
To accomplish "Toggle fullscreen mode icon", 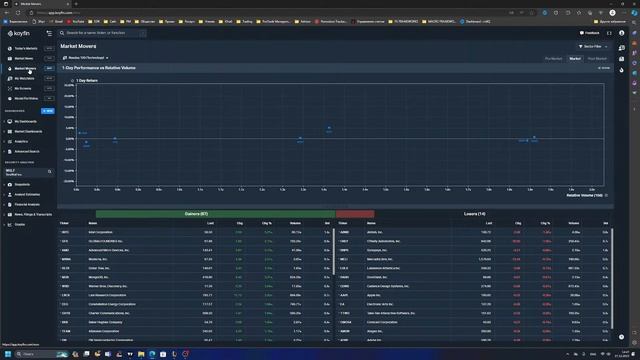I will coord(609,33).
